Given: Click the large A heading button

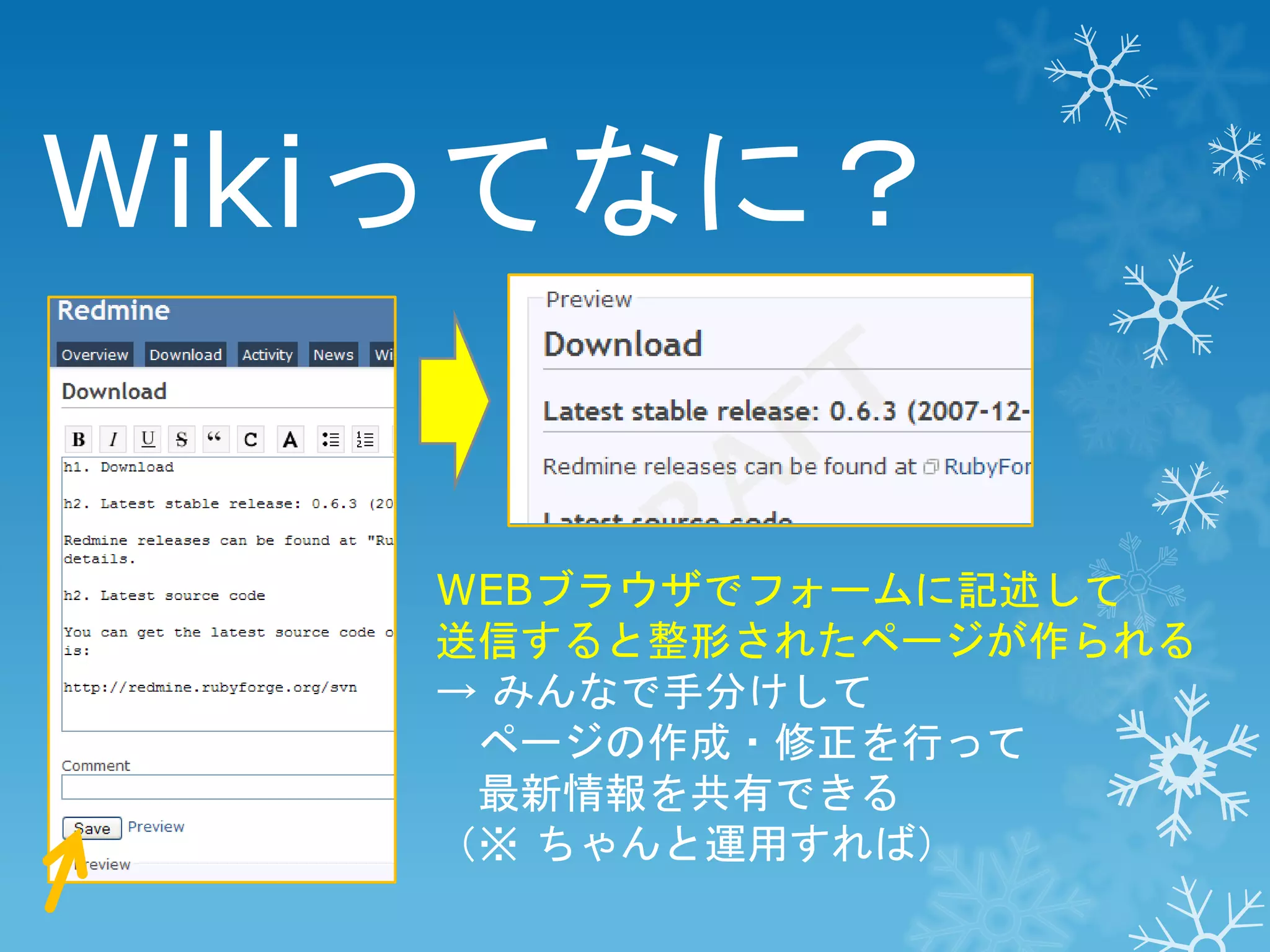Looking at the screenshot, I should coord(290,439).
